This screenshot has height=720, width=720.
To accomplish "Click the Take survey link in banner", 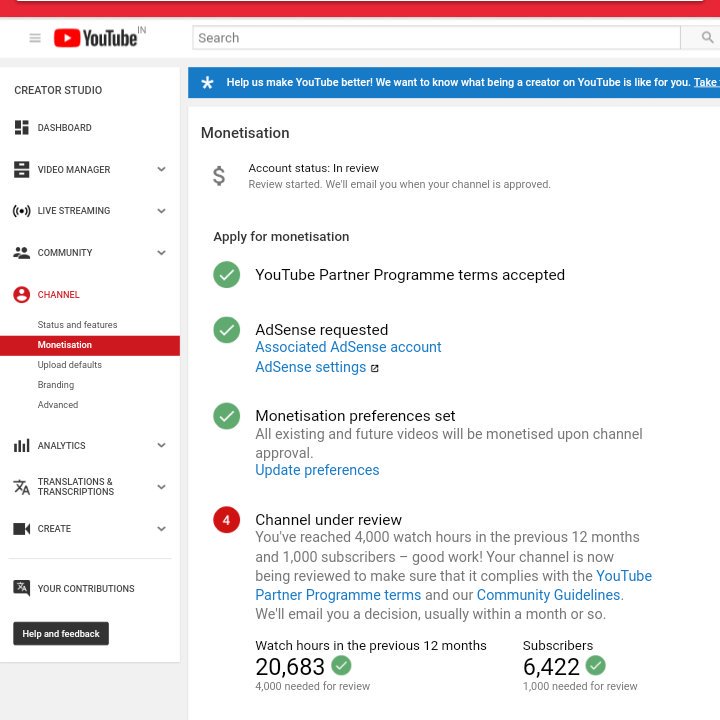I will pos(706,82).
